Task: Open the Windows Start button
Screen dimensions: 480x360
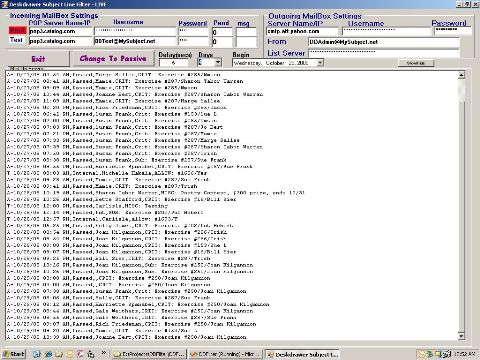Action: (13, 354)
